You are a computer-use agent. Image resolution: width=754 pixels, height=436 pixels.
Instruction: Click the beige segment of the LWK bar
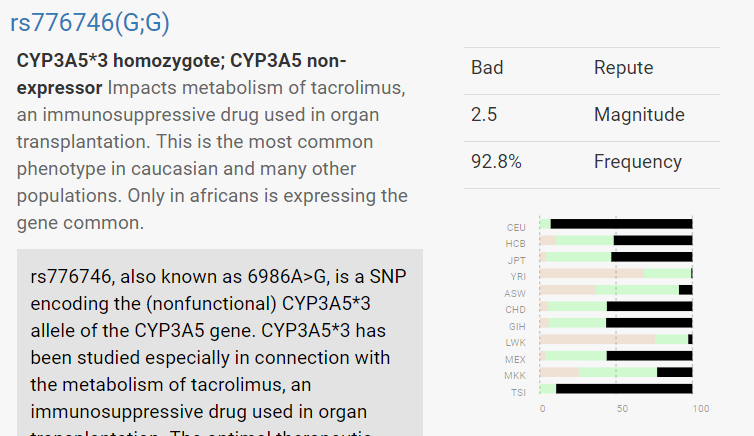597,339
